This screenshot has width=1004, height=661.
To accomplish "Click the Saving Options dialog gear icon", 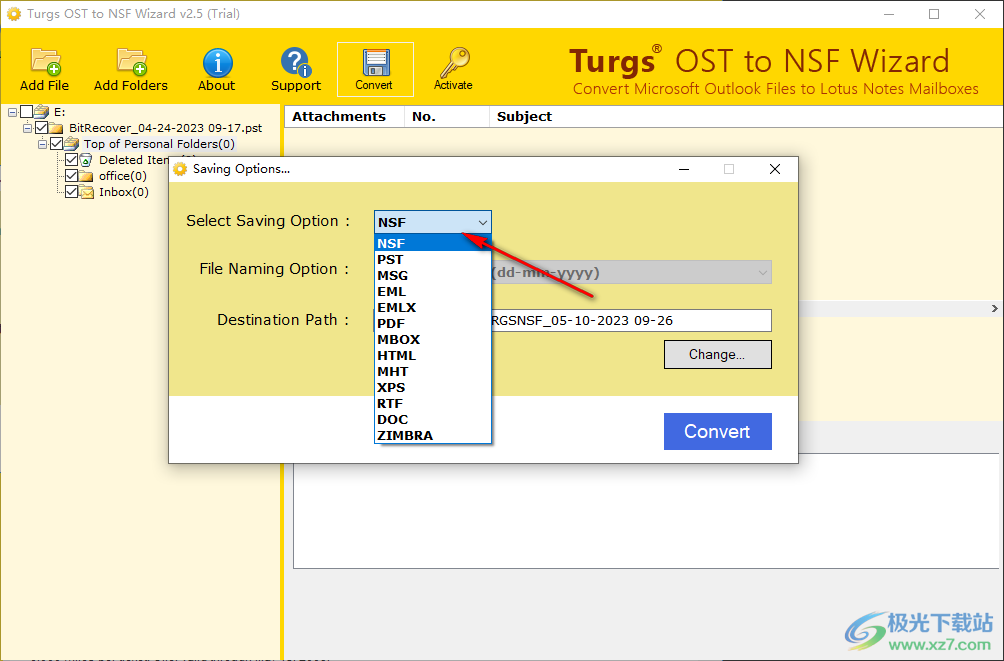I will click(x=181, y=169).
